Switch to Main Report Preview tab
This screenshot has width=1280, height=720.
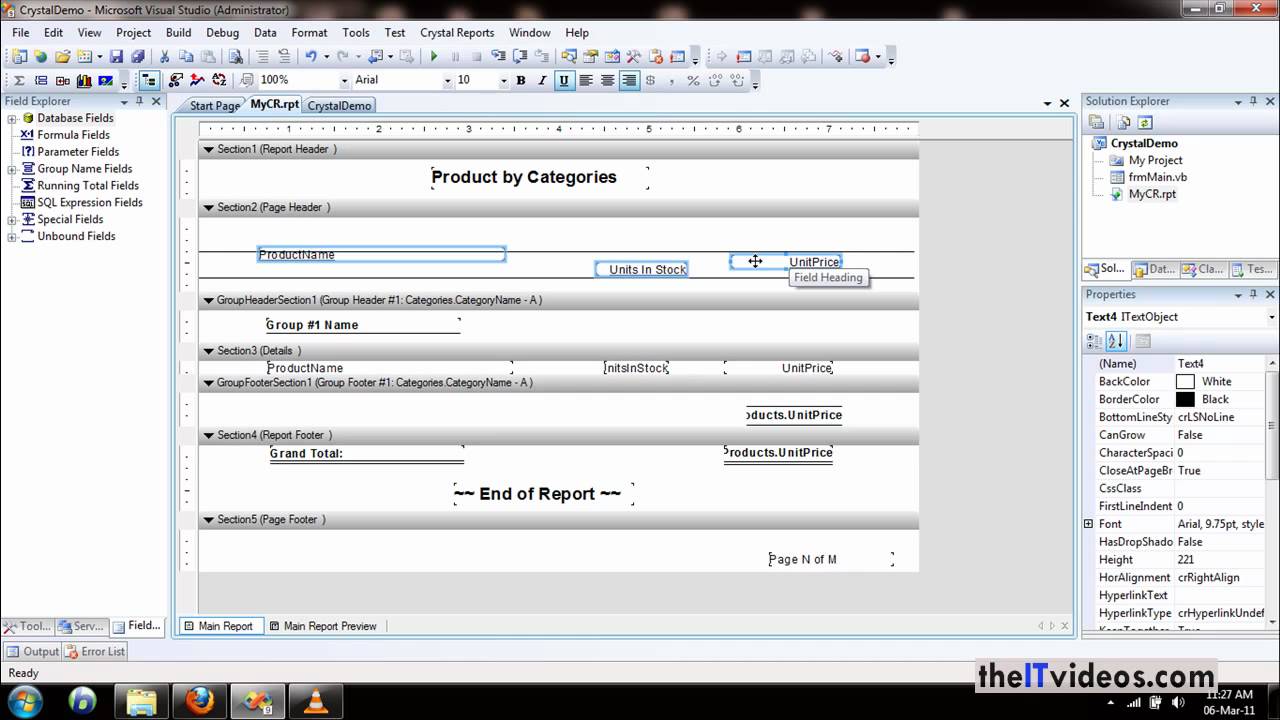tap(322, 626)
